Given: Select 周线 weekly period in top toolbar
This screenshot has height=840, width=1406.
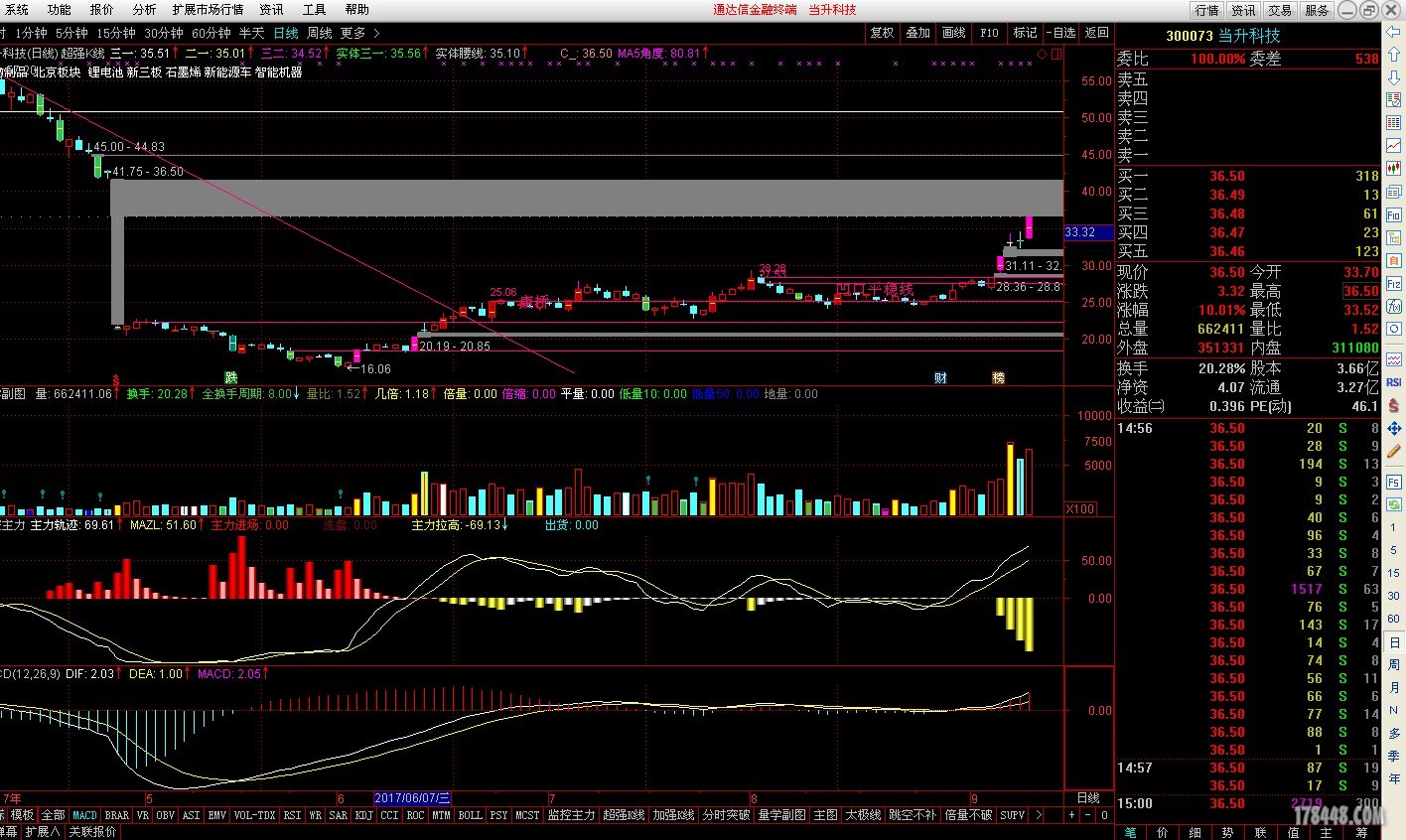Looking at the screenshot, I should click(320, 33).
